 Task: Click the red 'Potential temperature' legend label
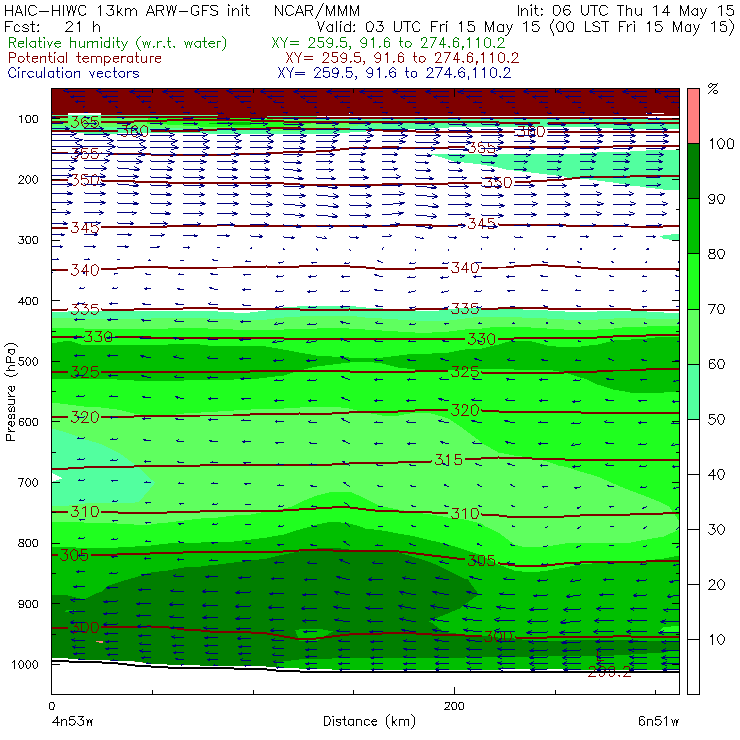[85, 58]
